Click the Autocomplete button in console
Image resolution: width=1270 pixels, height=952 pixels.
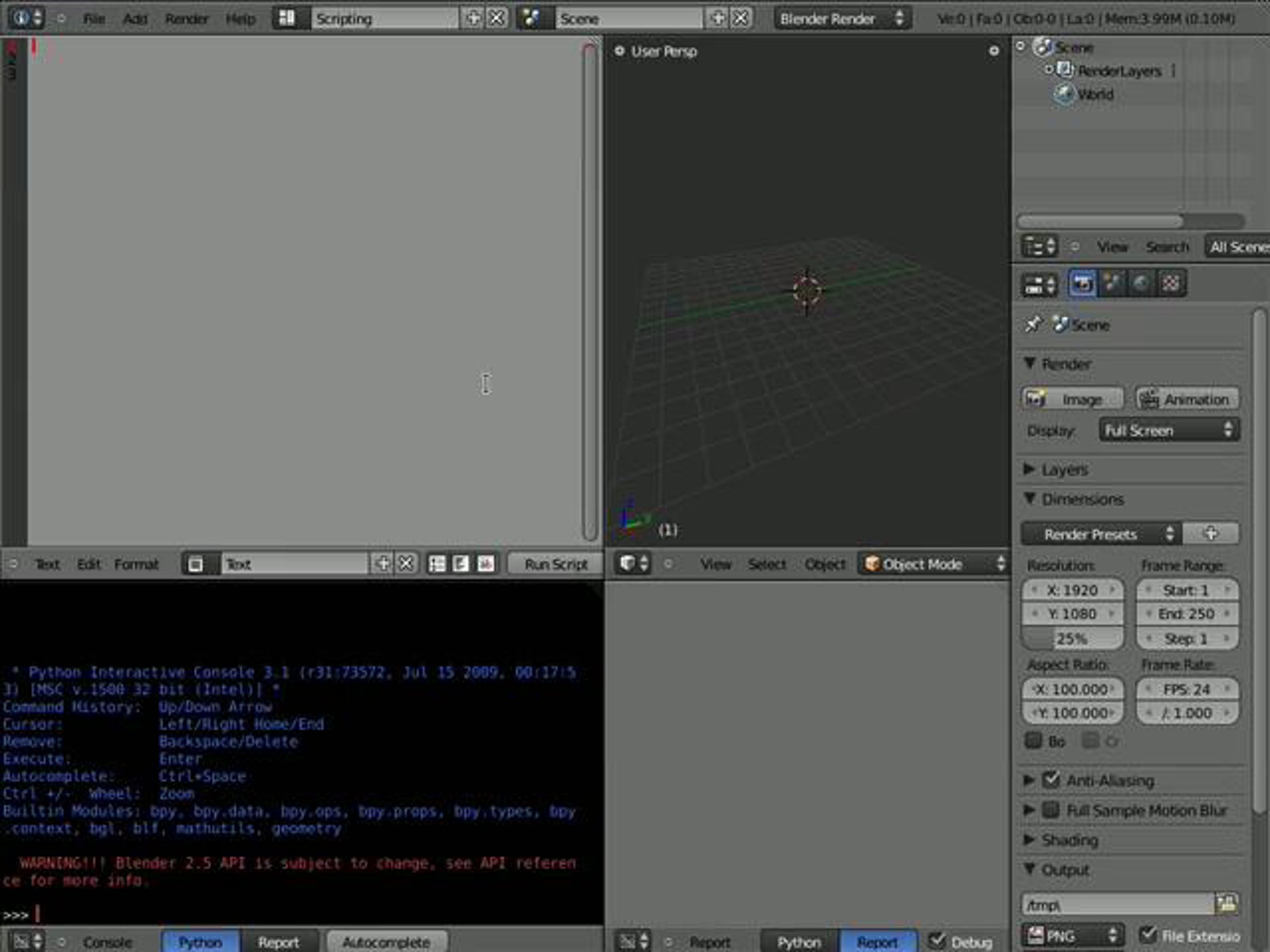[x=386, y=941]
